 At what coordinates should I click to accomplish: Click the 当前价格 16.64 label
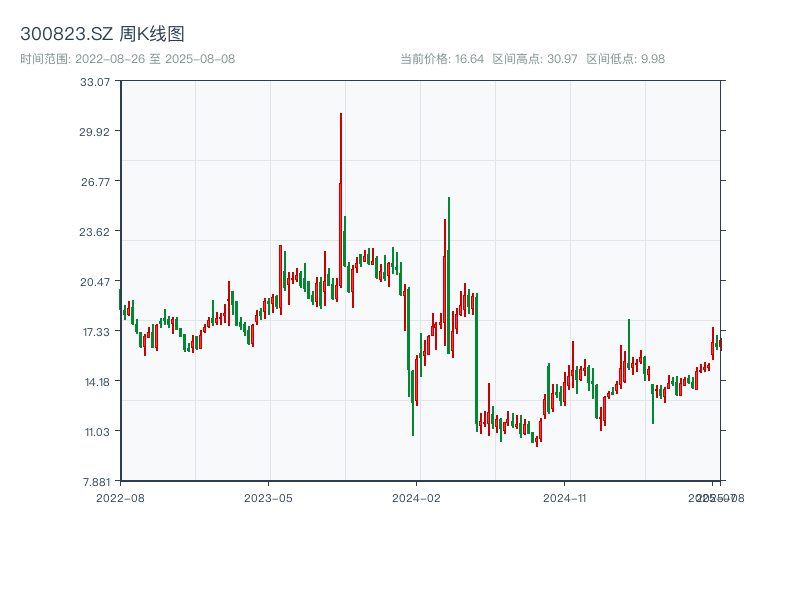point(442,59)
